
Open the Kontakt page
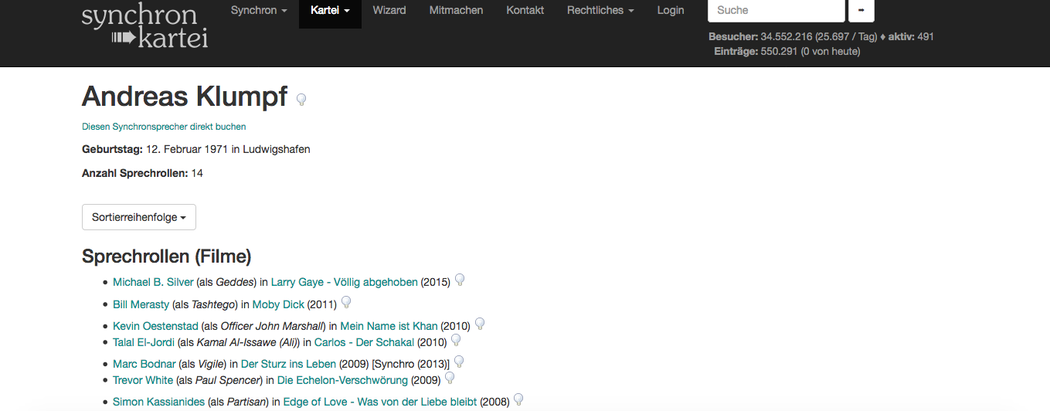[525, 11]
